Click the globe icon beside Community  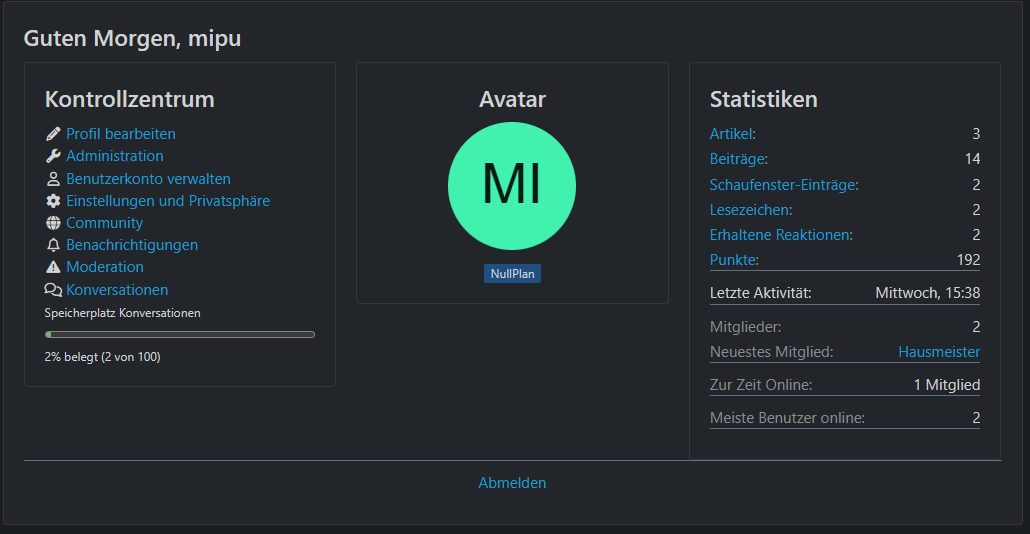point(53,223)
